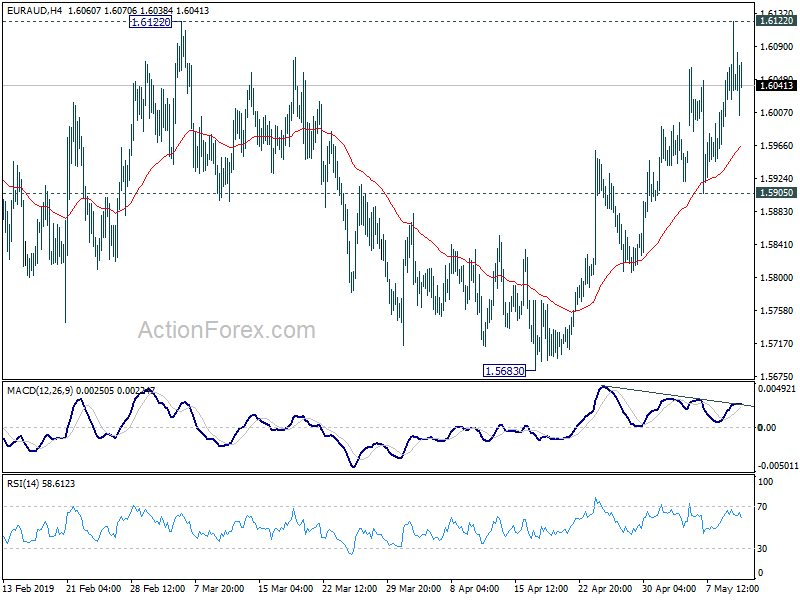Click the 1.59240 price axis value
This screenshot has width=800, height=600.
(x=777, y=179)
